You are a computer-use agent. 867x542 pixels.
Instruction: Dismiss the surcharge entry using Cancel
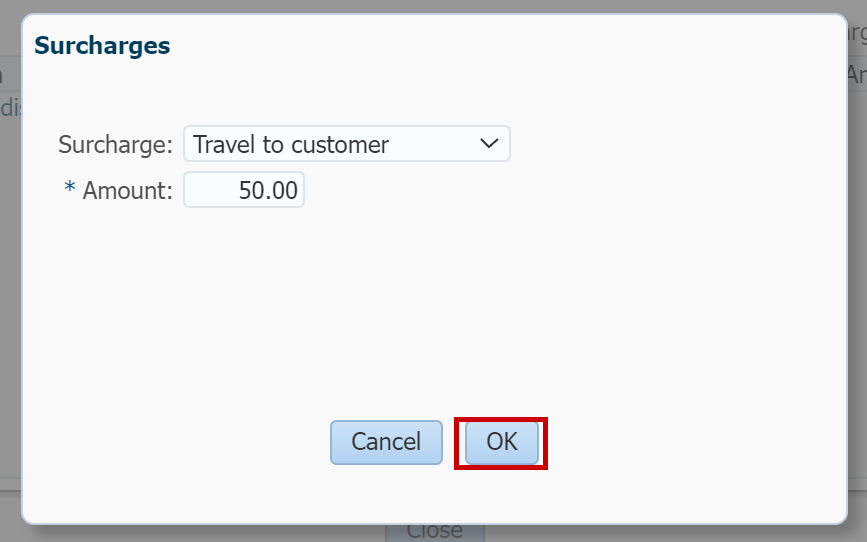click(x=386, y=442)
